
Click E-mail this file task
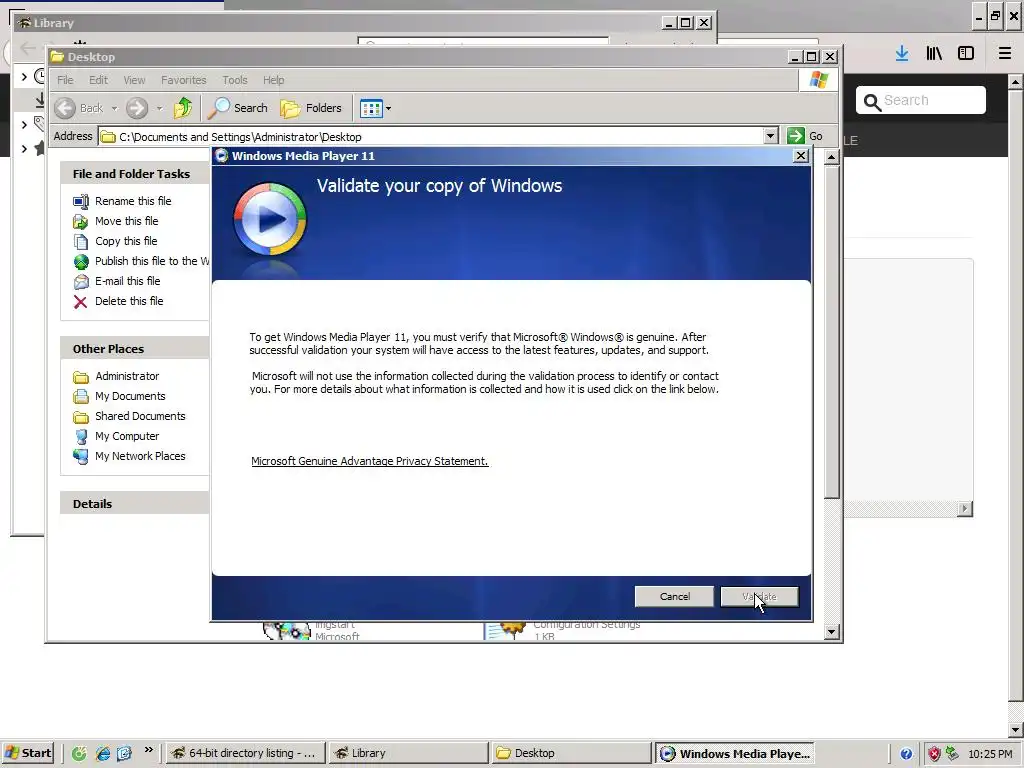127,281
